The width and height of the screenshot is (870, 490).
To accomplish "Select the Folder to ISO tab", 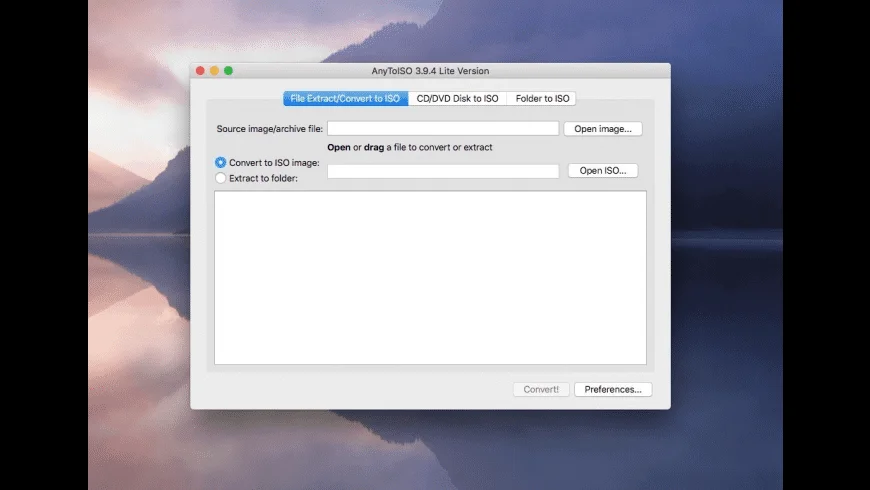I will point(542,98).
